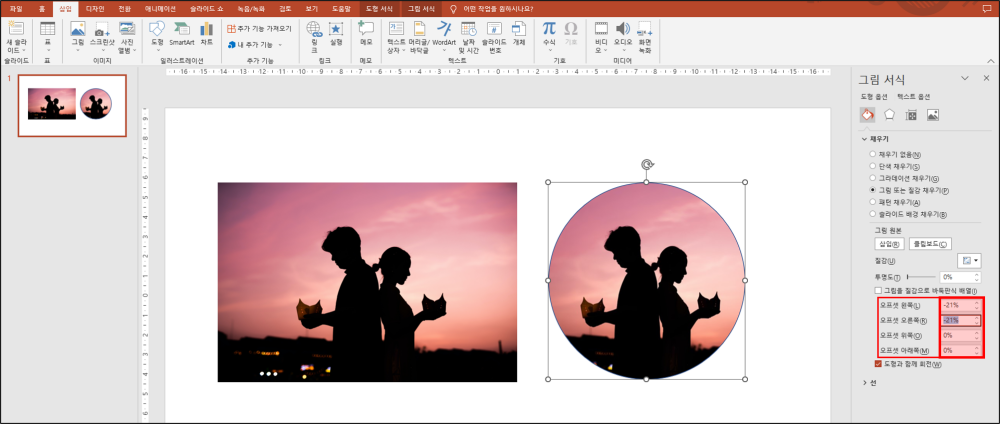Open the format pane options chevron
1000x424 pixels.
[966, 78]
